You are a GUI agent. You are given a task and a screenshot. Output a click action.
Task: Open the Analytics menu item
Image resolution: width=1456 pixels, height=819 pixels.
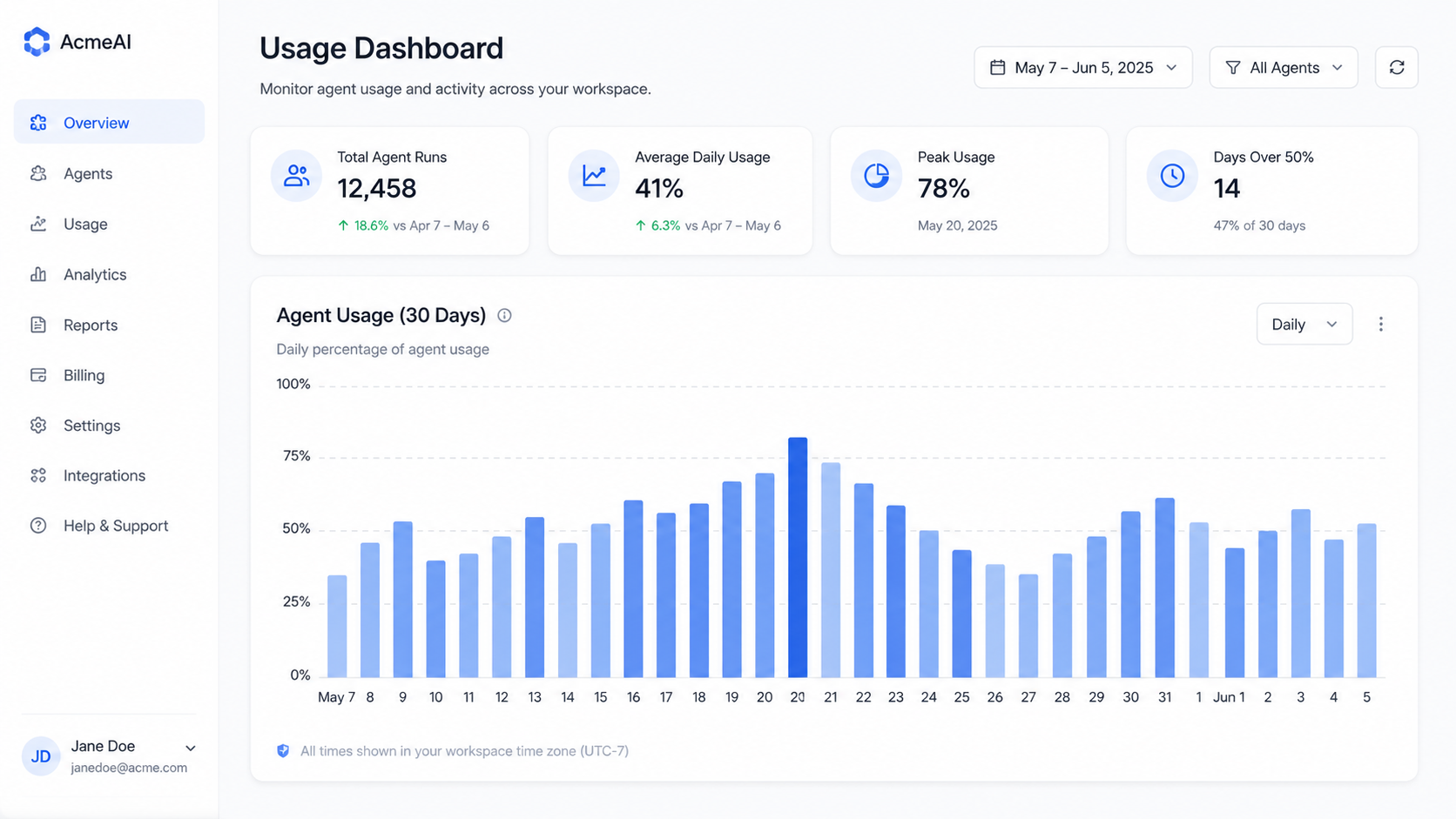click(x=109, y=274)
